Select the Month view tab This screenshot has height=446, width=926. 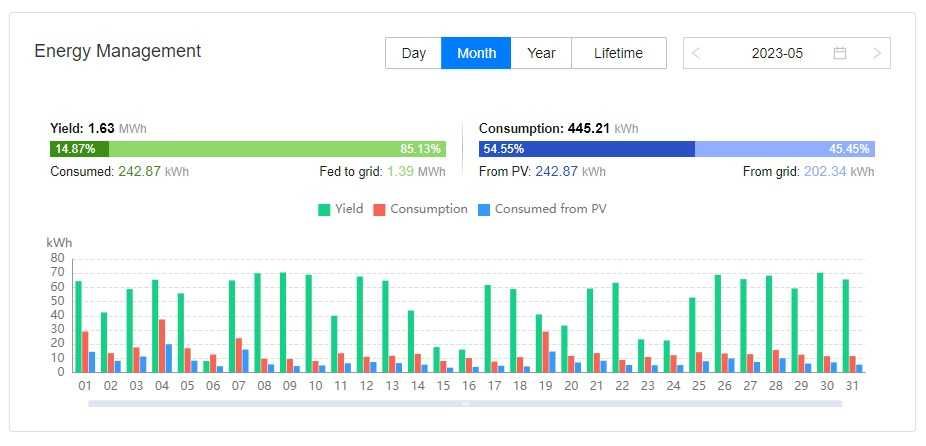click(476, 53)
